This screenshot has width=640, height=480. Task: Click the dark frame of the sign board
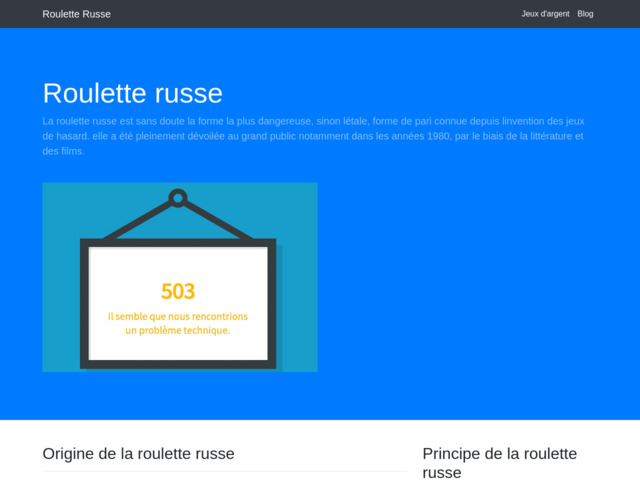(84, 300)
